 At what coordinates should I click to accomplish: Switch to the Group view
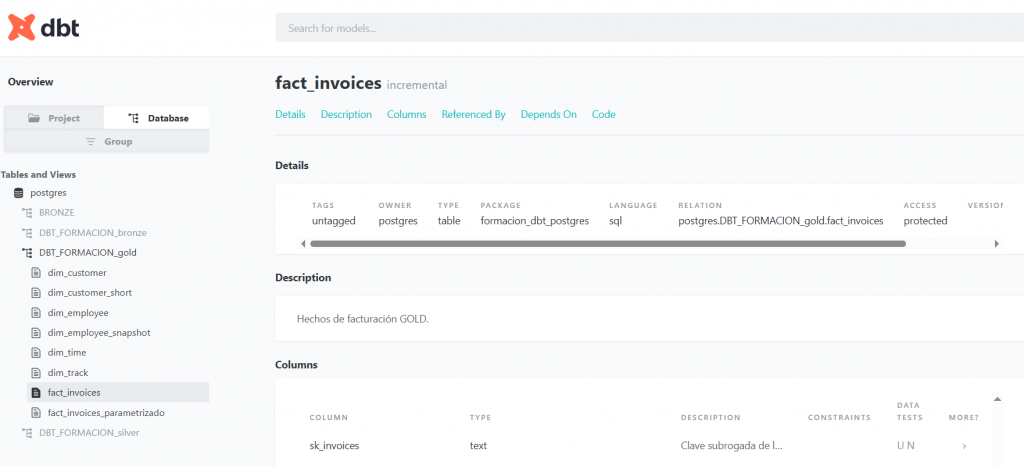106,142
